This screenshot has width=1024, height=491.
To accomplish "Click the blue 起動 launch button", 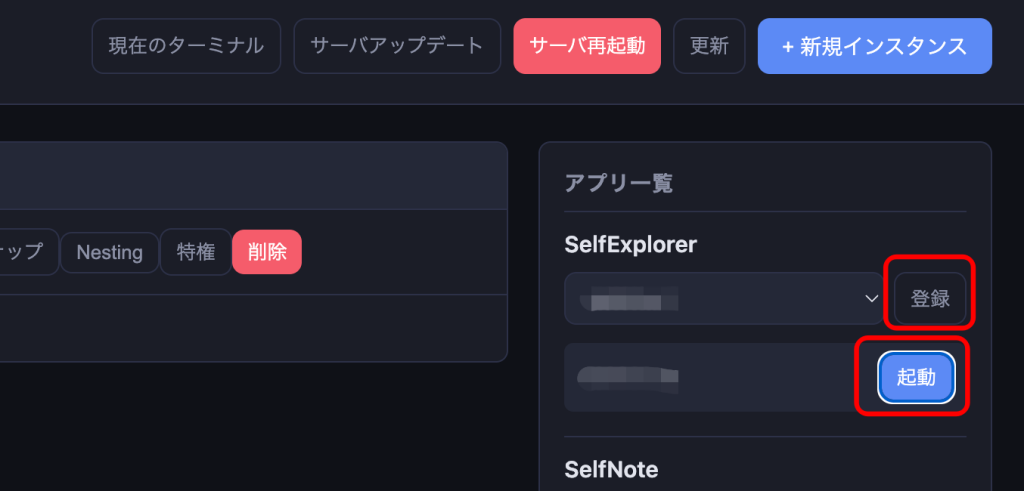I will [916, 377].
